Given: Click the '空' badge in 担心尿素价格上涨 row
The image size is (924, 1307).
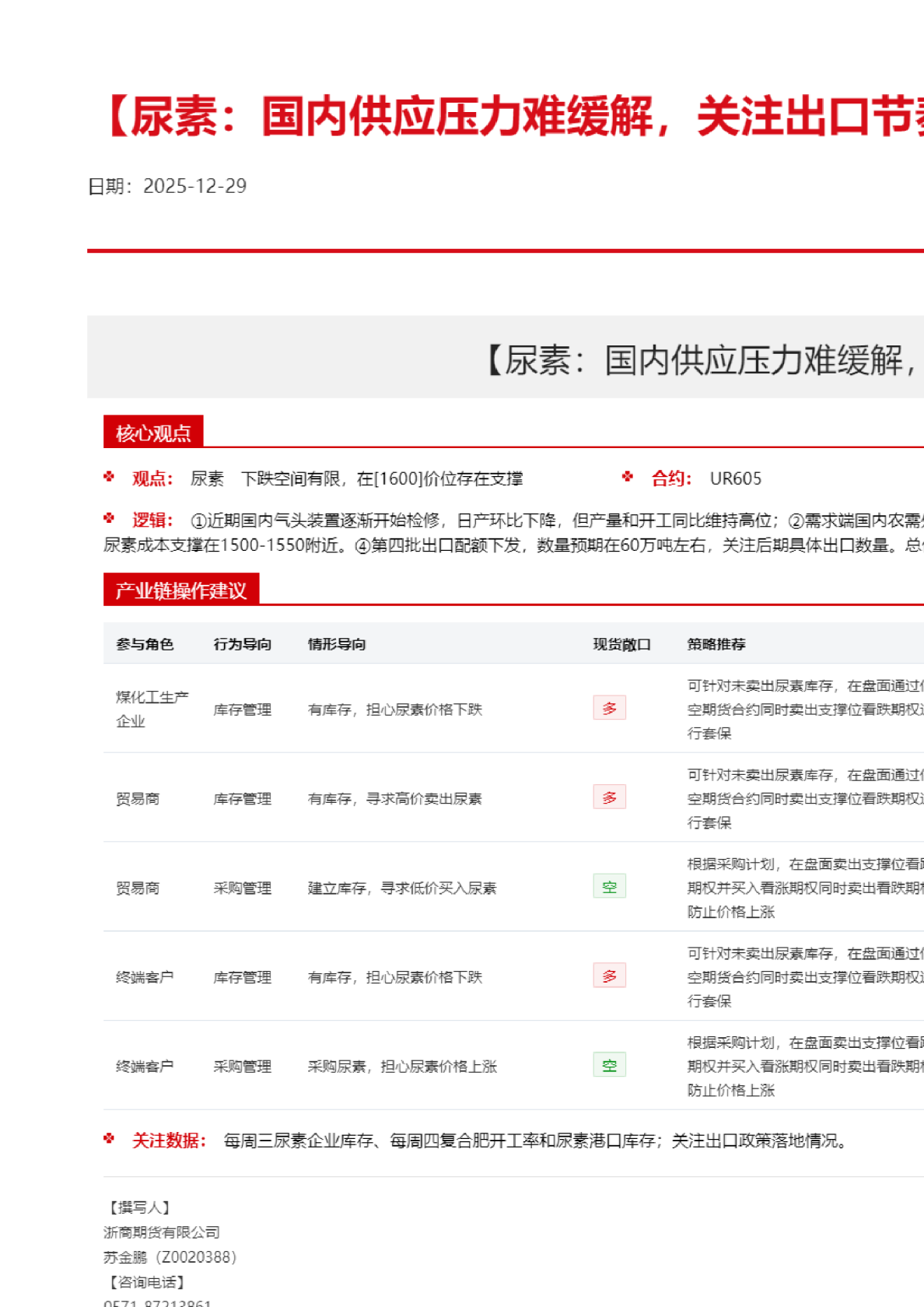Looking at the screenshot, I should click(609, 1065).
